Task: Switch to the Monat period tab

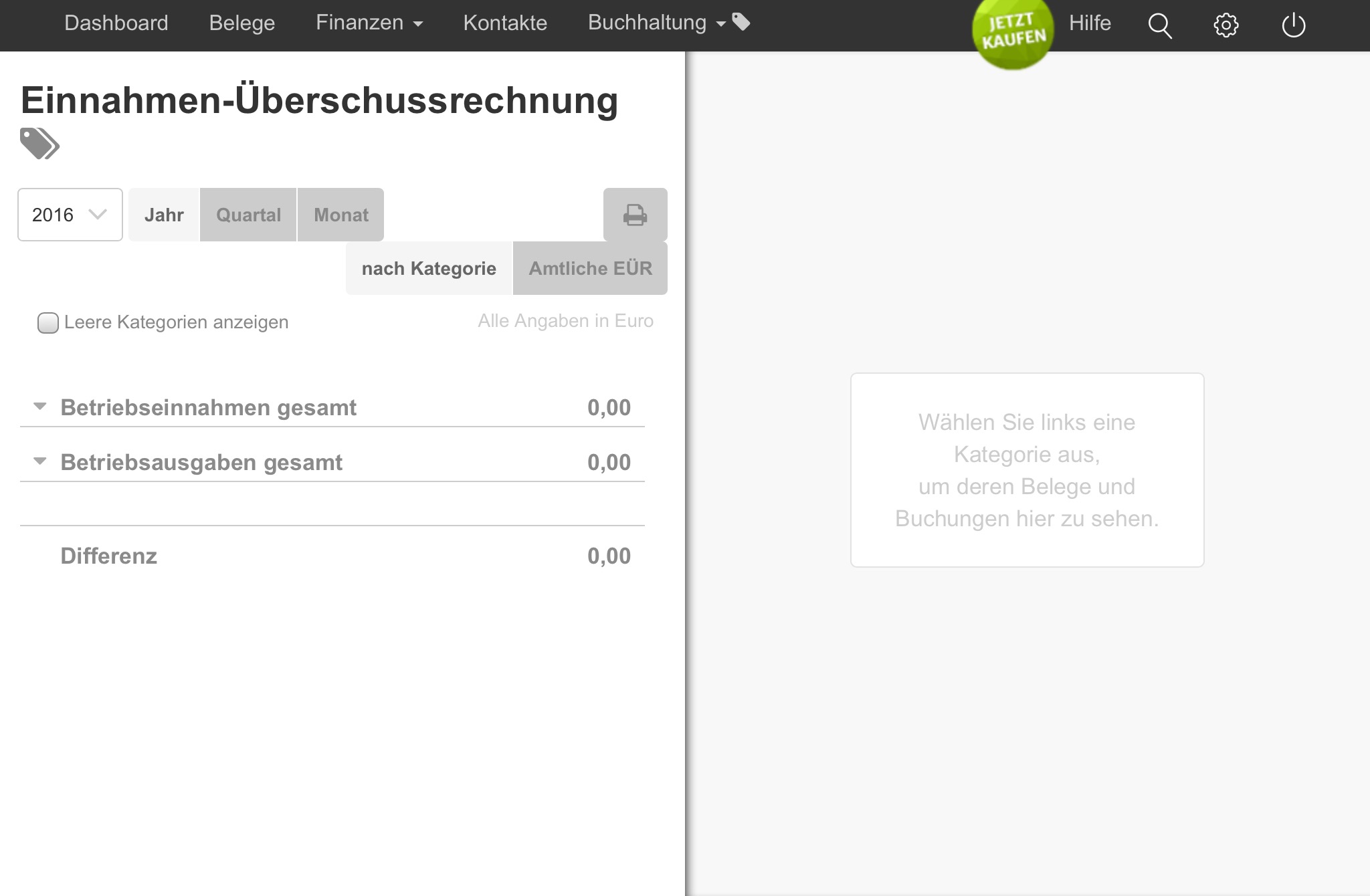Action: (341, 215)
